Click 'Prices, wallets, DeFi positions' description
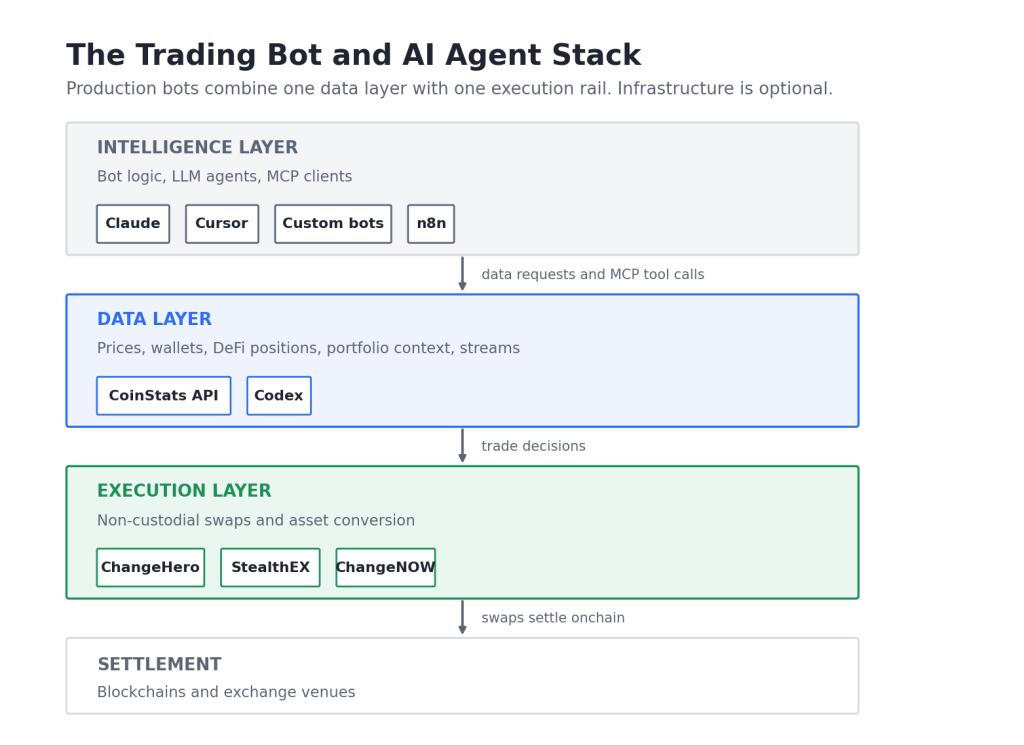The width and height of the screenshot is (1024, 745). click(308, 349)
